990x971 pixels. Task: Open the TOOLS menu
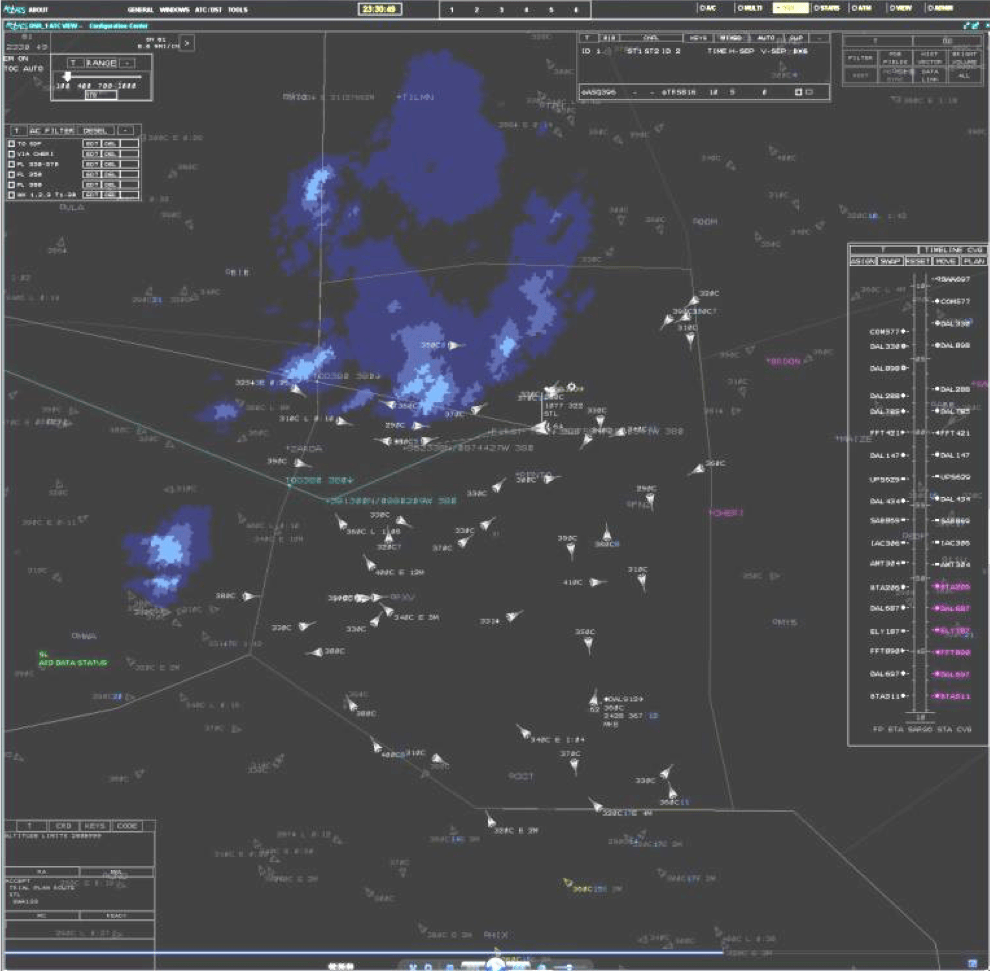[237, 9]
